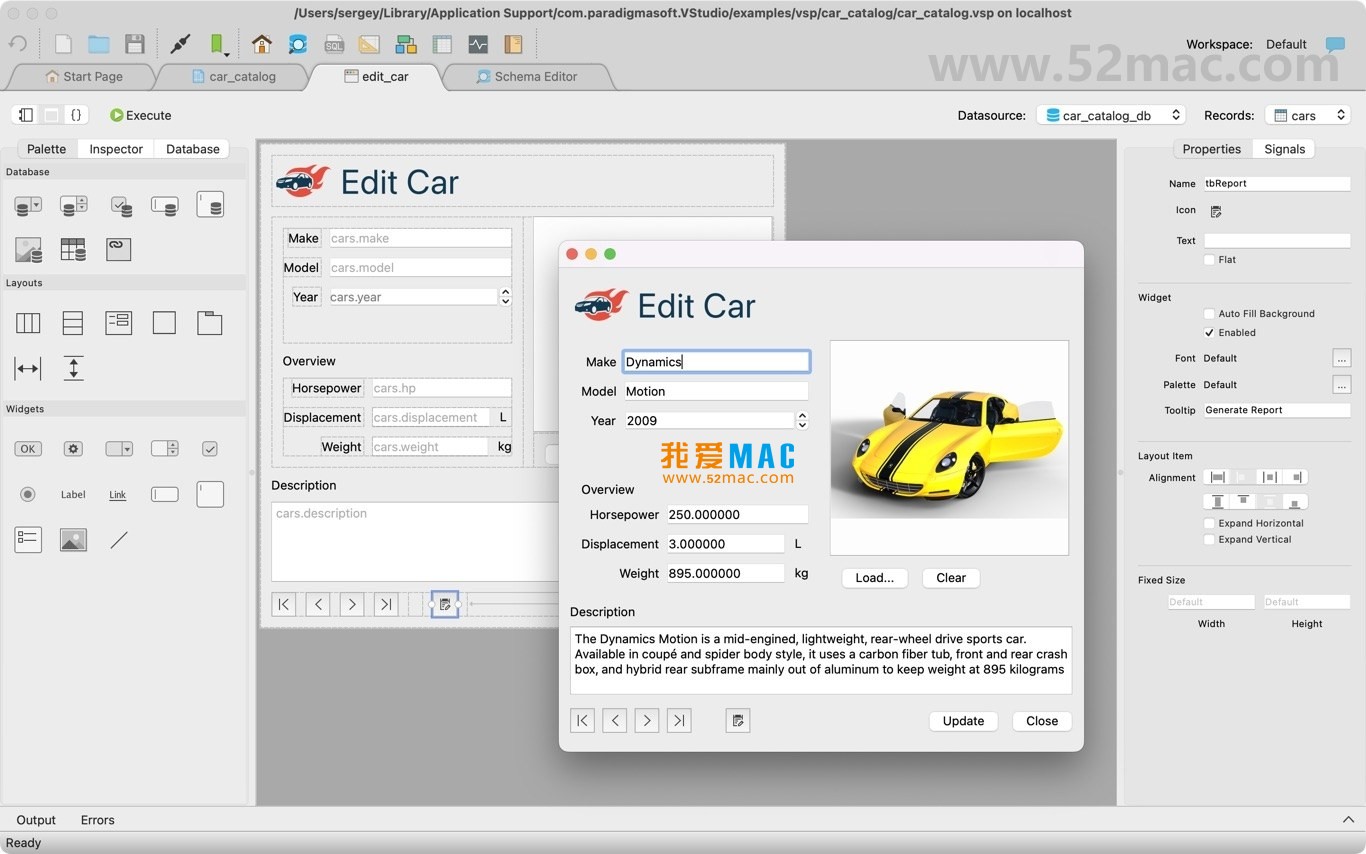This screenshot has height=854, width=1366.
Task: Select the horizontal spacer layout icon
Action: click(x=28, y=368)
